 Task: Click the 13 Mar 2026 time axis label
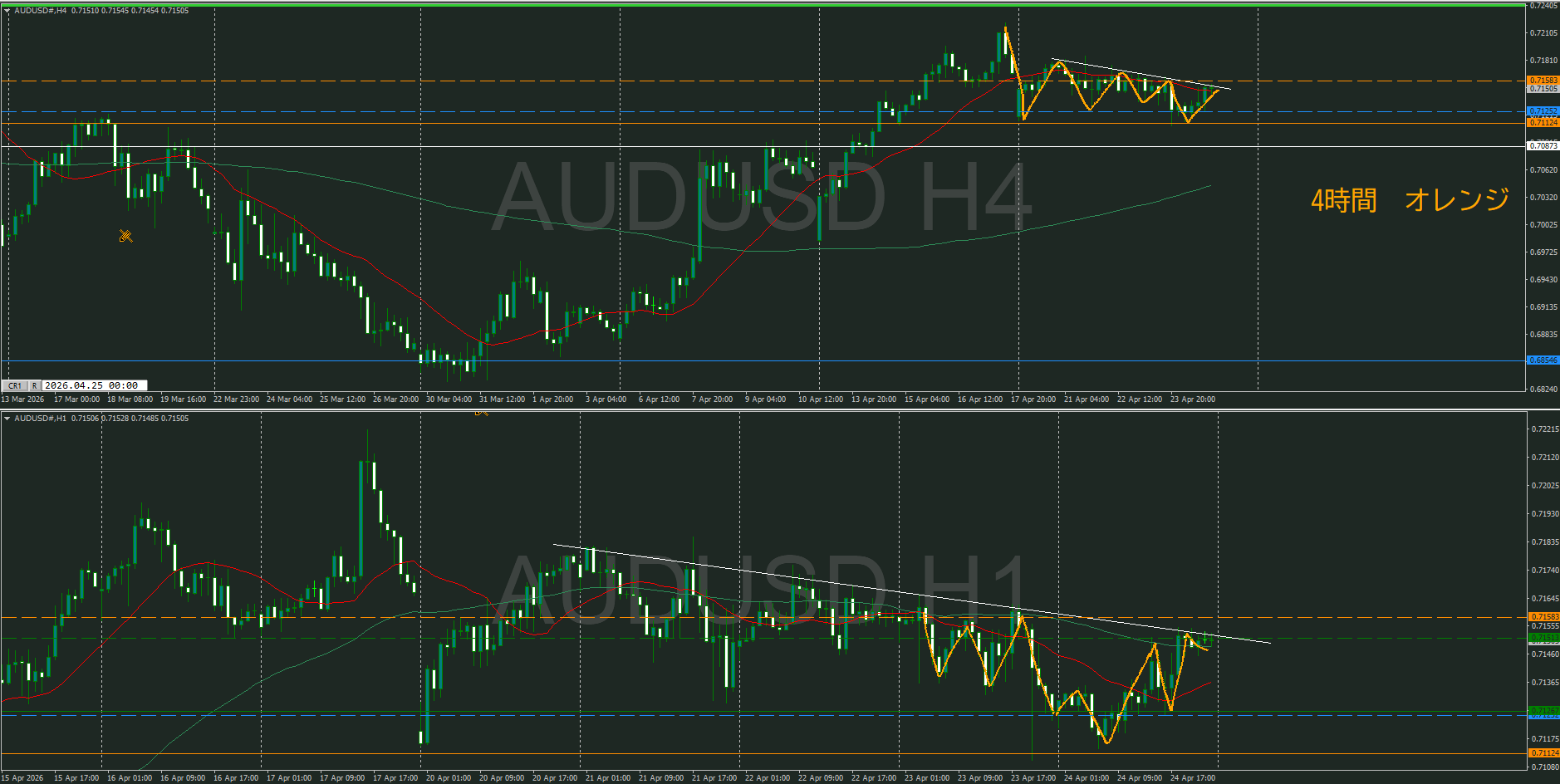click(x=23, y=399)
